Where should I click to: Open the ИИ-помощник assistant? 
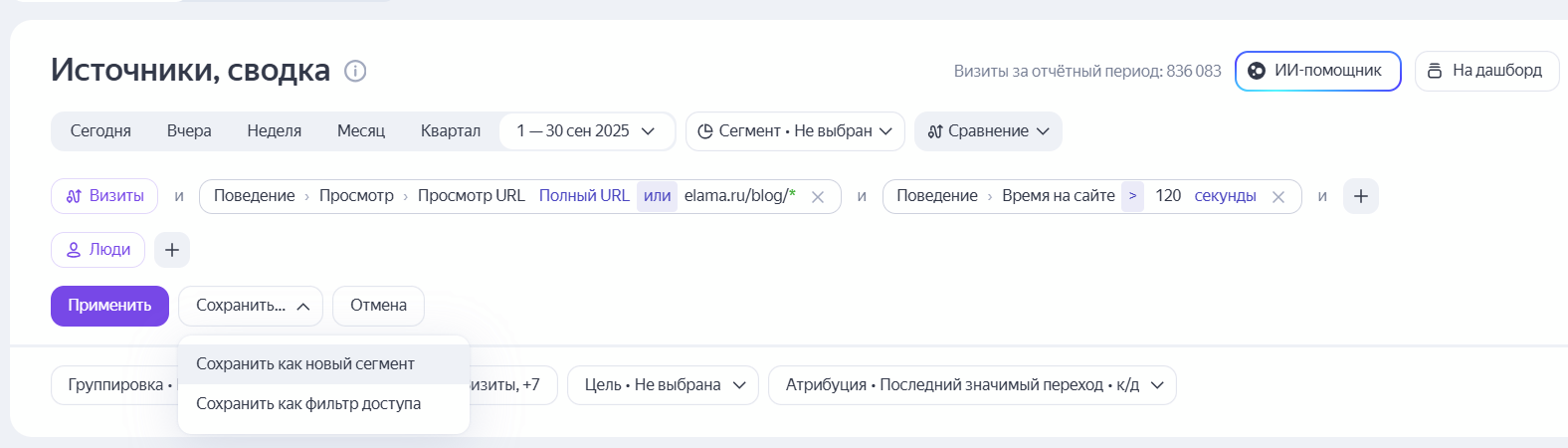(1317, 71)
